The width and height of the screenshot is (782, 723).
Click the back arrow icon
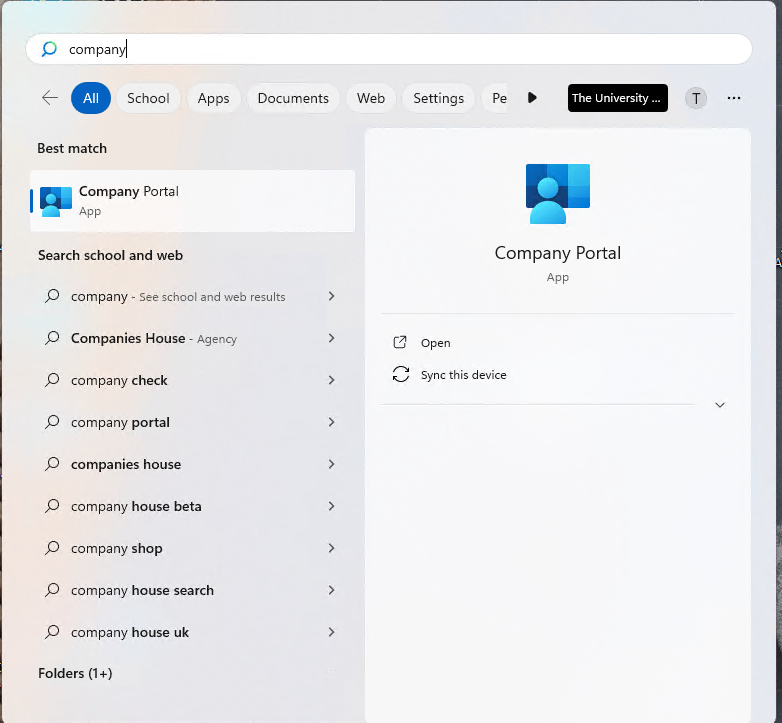tap(50, 98)
